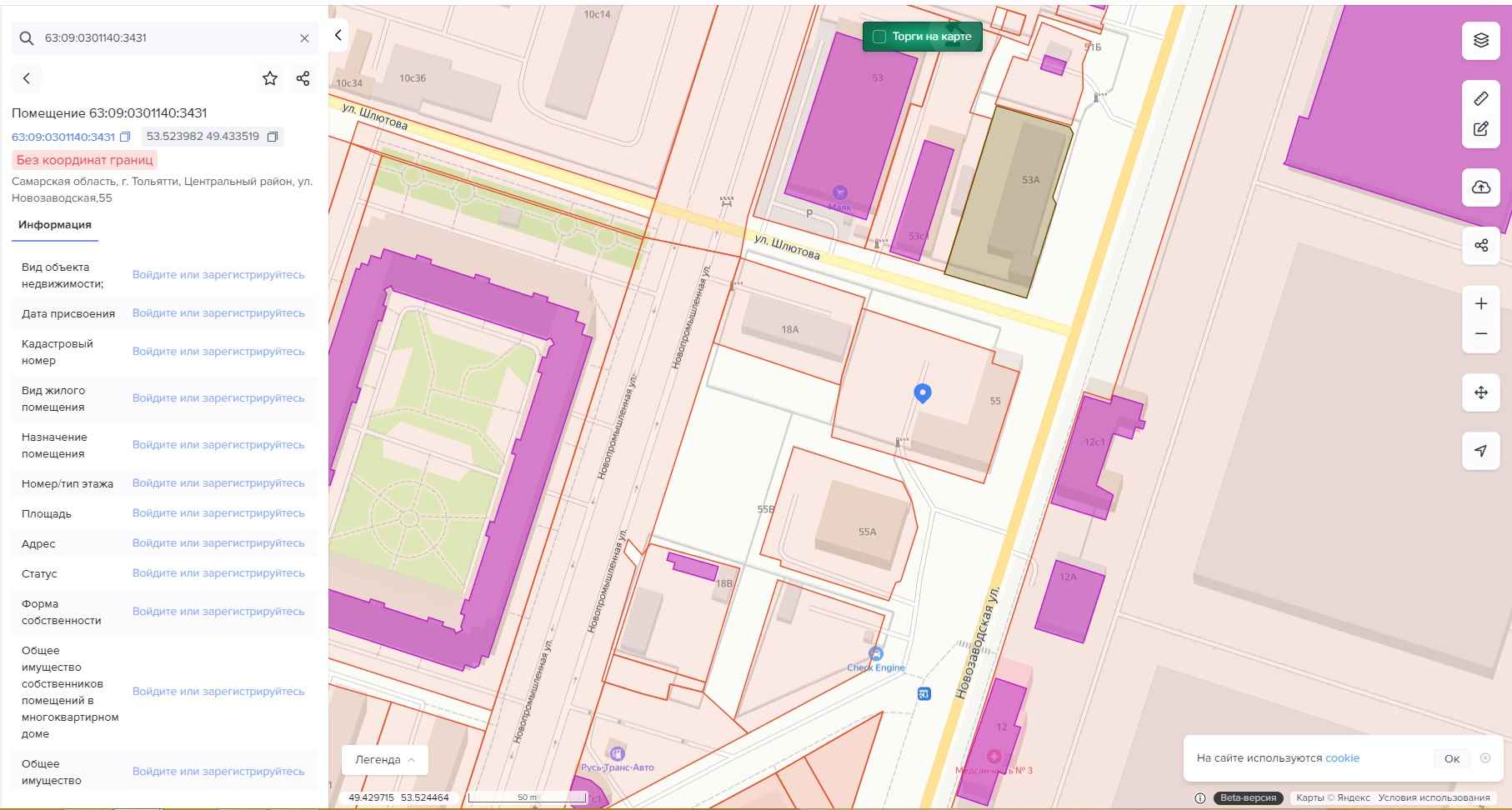Open the map layers panel

(x=1480, y=40)
